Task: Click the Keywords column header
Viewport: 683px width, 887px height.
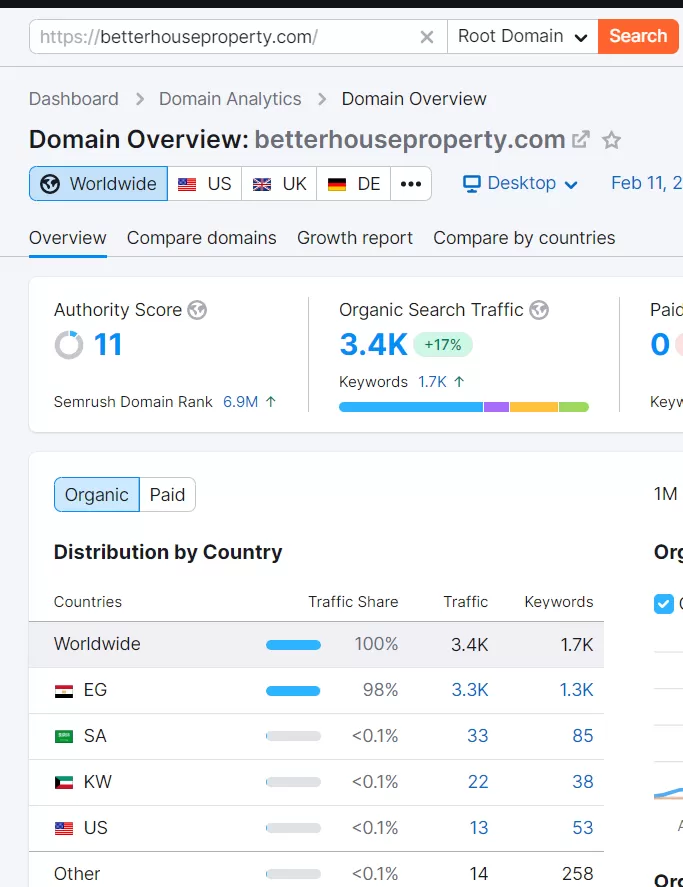Action: click(x=559, y=602)
